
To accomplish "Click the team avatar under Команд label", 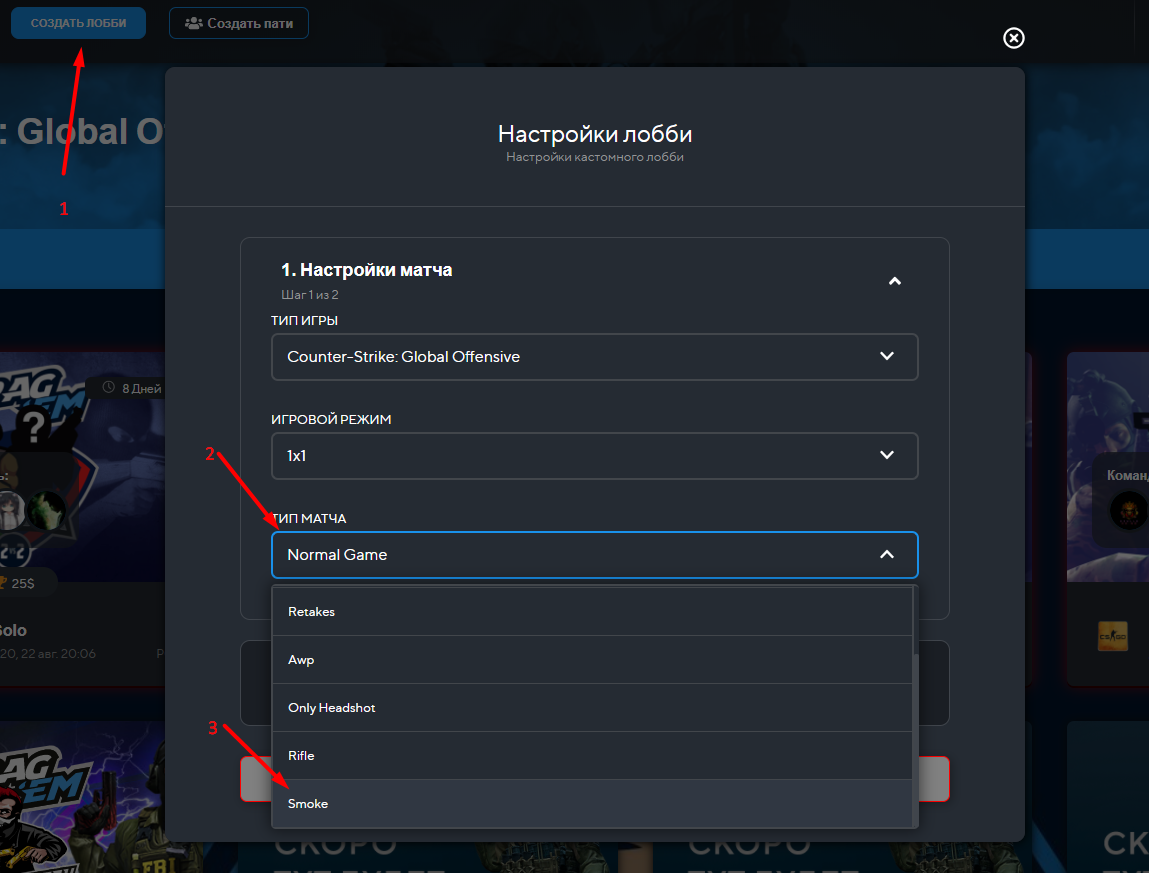I will click(x=1128, y=511).
